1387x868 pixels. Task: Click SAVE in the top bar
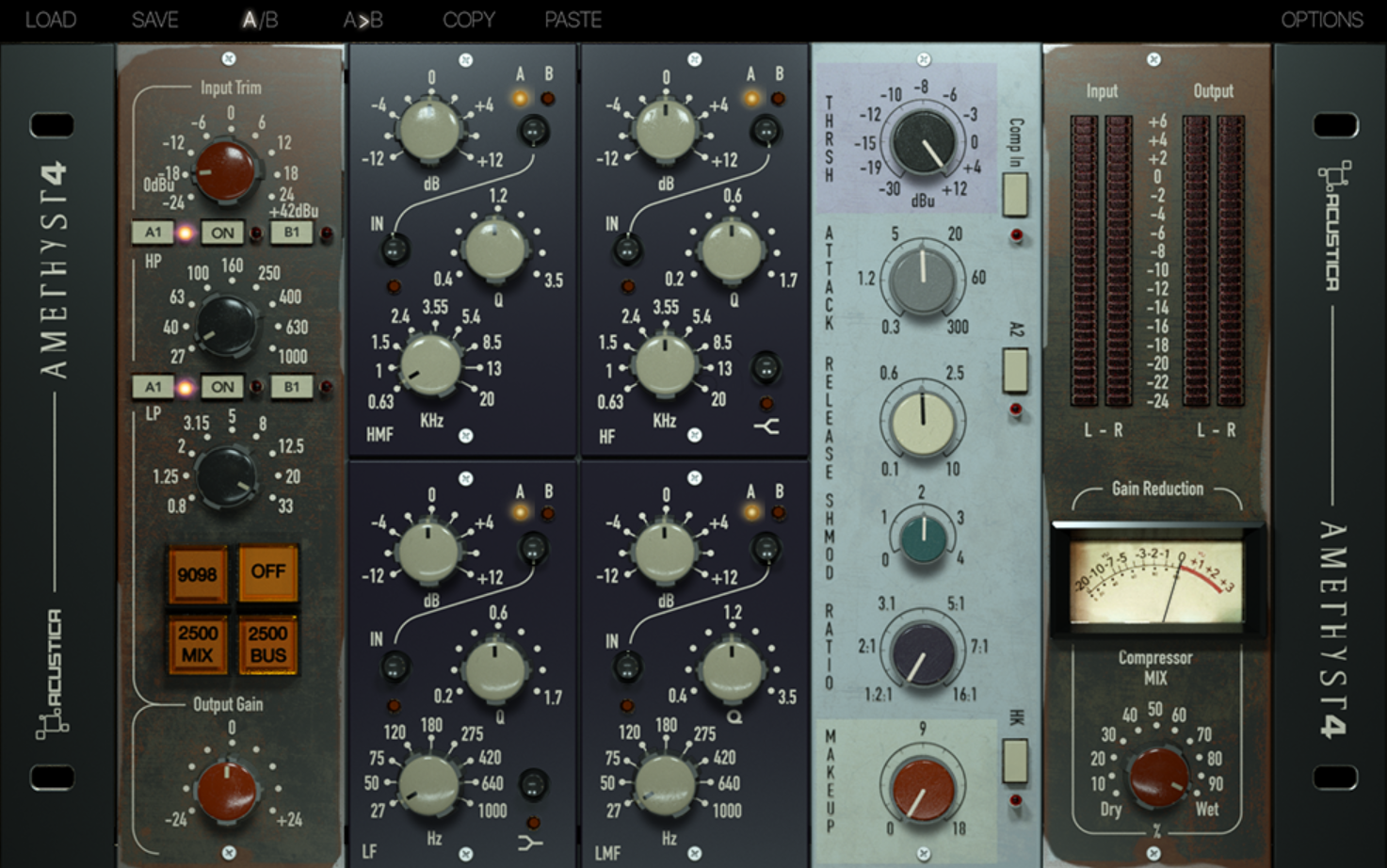tap(155, 20)
